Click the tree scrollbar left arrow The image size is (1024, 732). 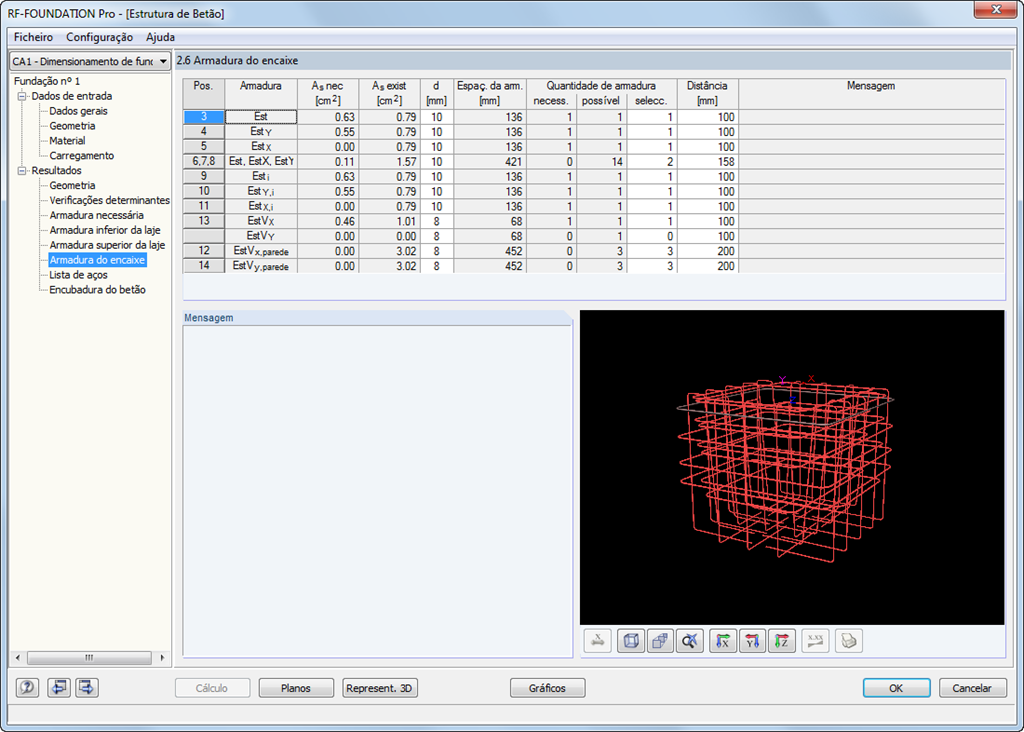[x=18, y=658]
